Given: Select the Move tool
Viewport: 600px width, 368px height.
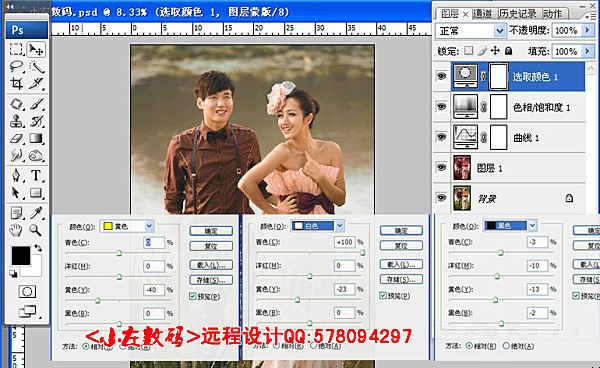Looking at the screenshot, I should 36,50.
